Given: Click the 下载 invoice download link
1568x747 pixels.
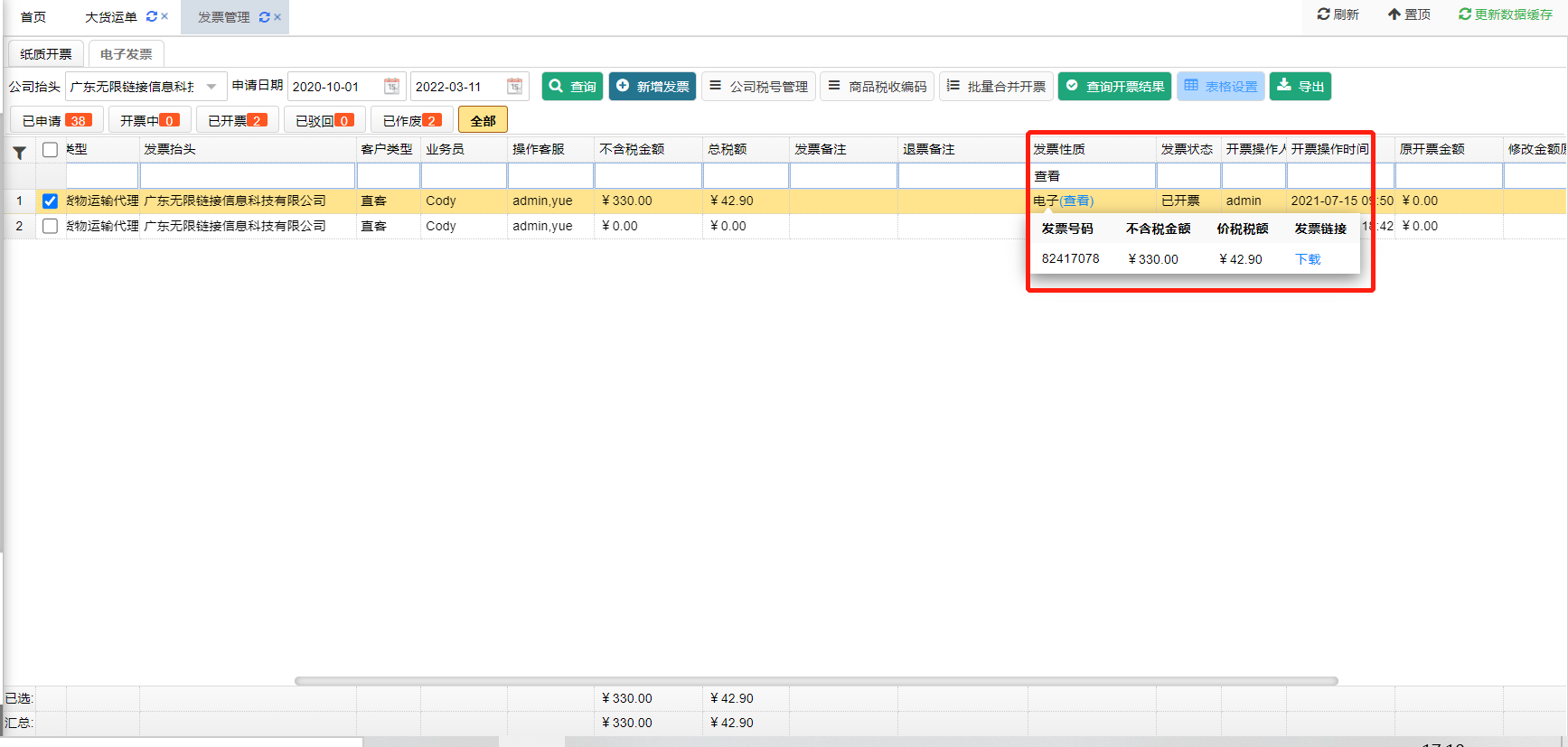Looking at the screenshot, I should [1308, 259].
